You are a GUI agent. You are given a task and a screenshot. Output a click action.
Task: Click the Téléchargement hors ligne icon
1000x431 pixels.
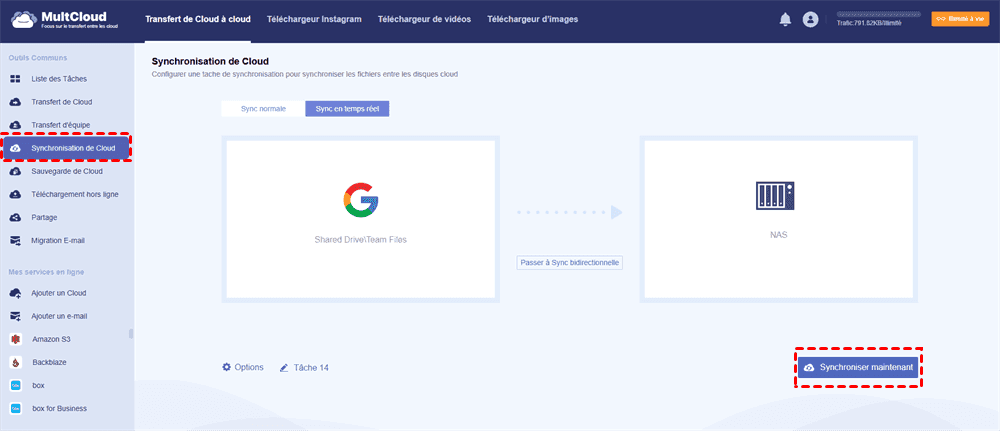coord(15,194)
